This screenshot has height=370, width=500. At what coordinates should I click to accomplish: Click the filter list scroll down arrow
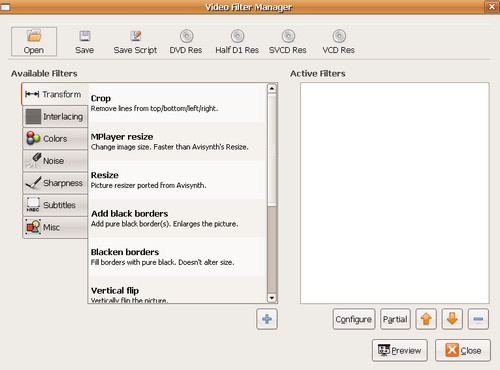tap(272, 298)
